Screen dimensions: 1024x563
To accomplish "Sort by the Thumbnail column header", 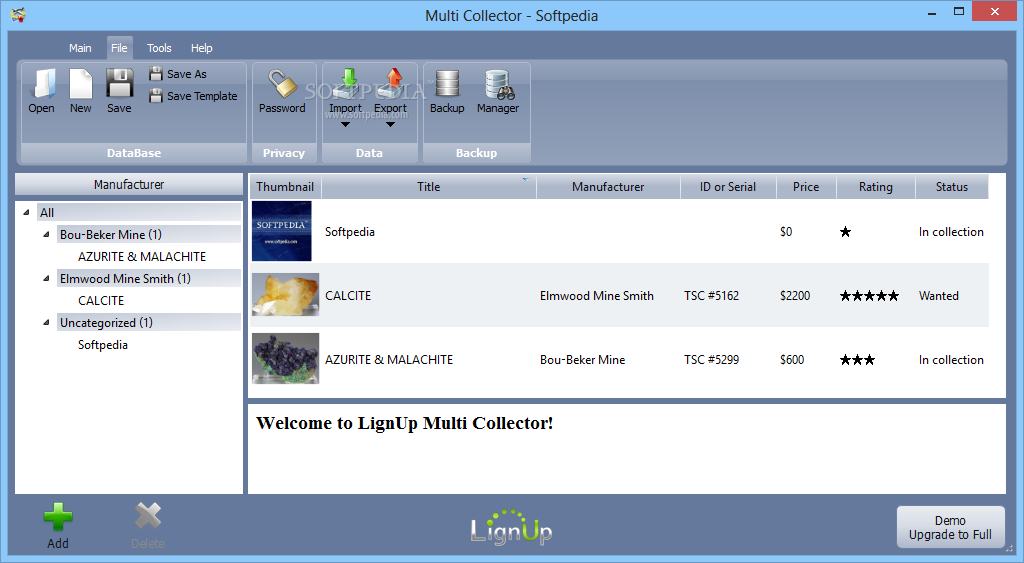I will click(x=285, y=187).
